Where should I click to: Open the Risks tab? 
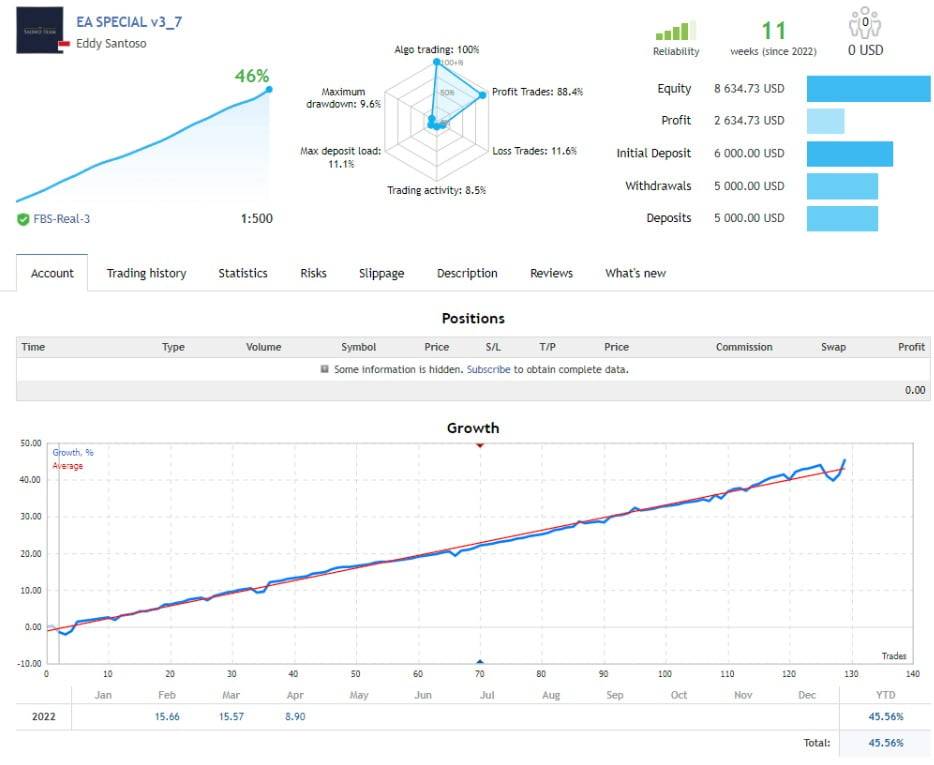tap(313, 273)
